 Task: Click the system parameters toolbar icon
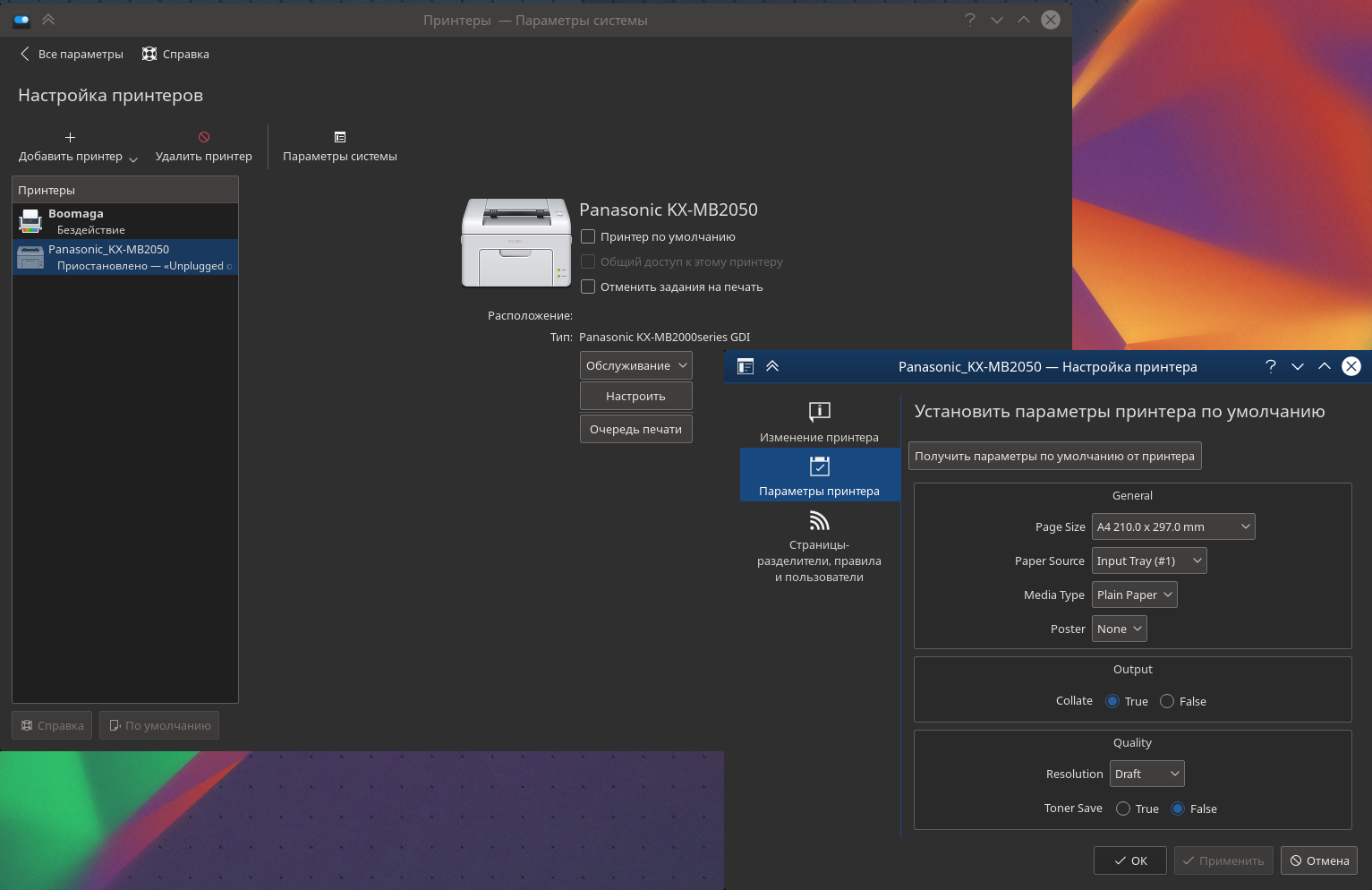340,137
